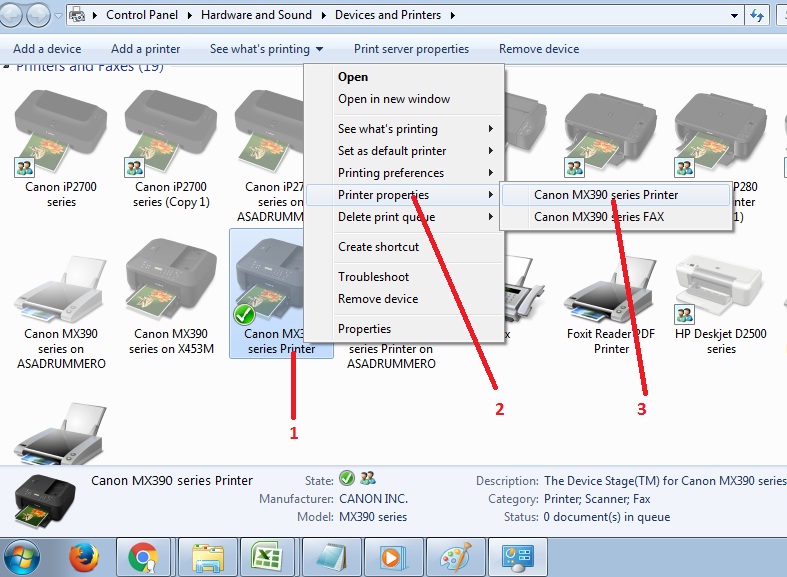Click '0 document(s) in queue' status text
Screen dimensions: 787x577
coord(607,517)
